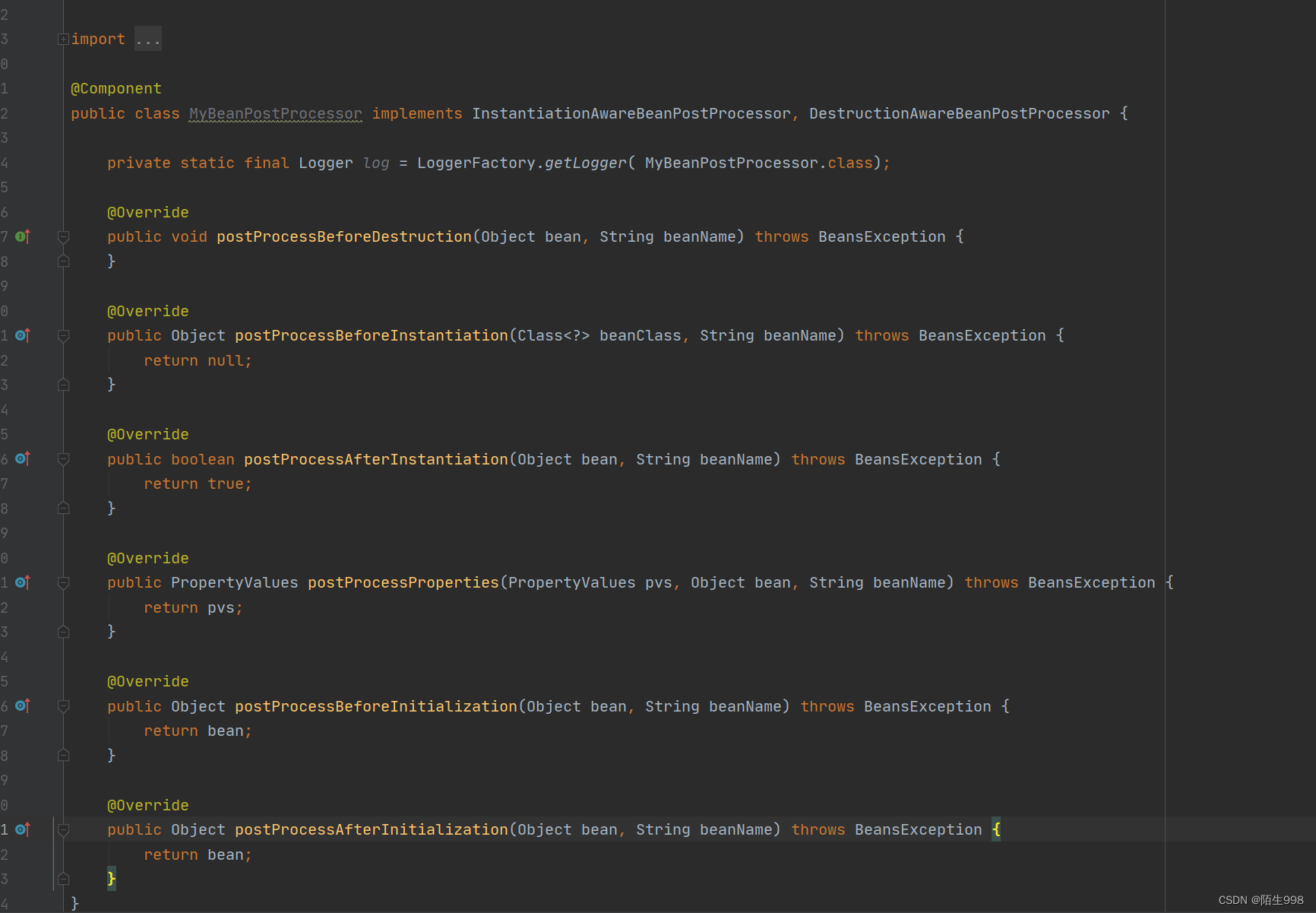Click the postProcessAfterInitialization method name
Viewport: 1316px width, 913px height.
(x=372, y=830)
